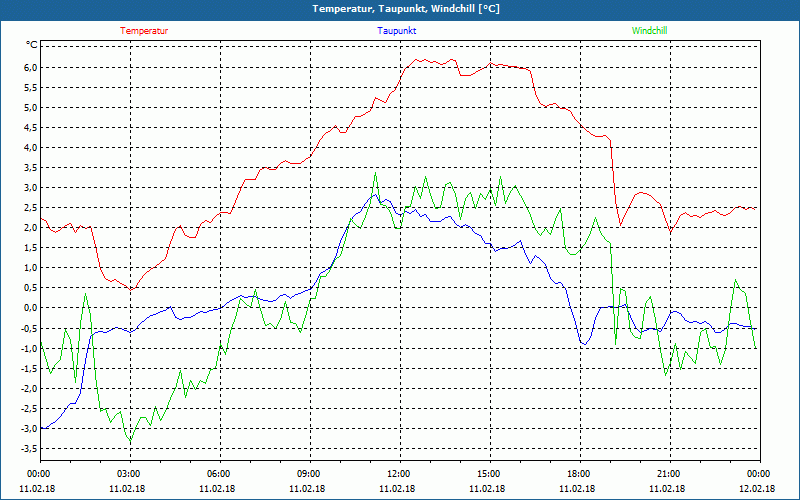Click the "-1,5" y-axis value
This screenshot has height=500, width=800.
click(x=29, y=368)
